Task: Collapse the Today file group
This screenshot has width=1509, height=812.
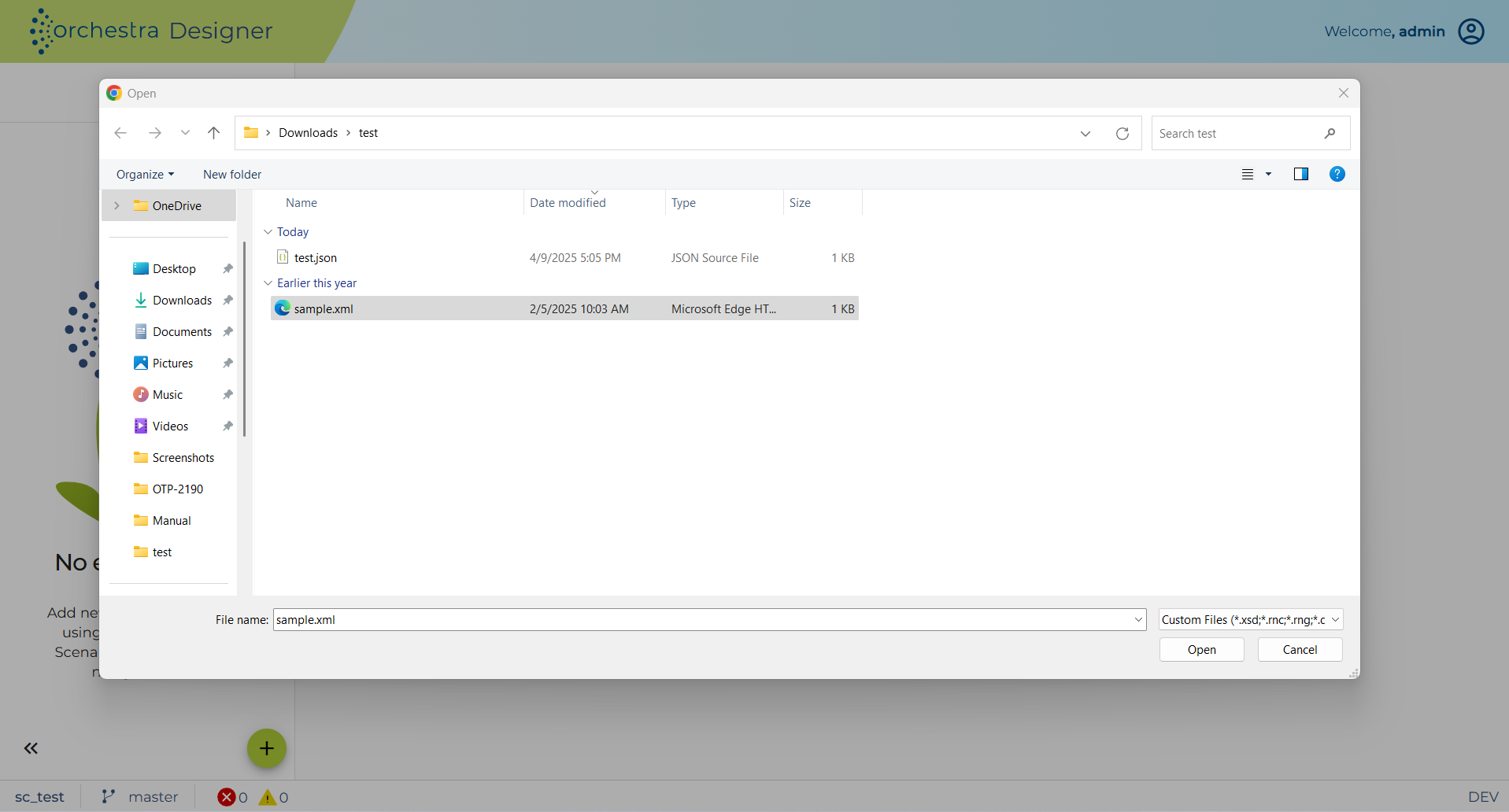Action: point(268,232)
